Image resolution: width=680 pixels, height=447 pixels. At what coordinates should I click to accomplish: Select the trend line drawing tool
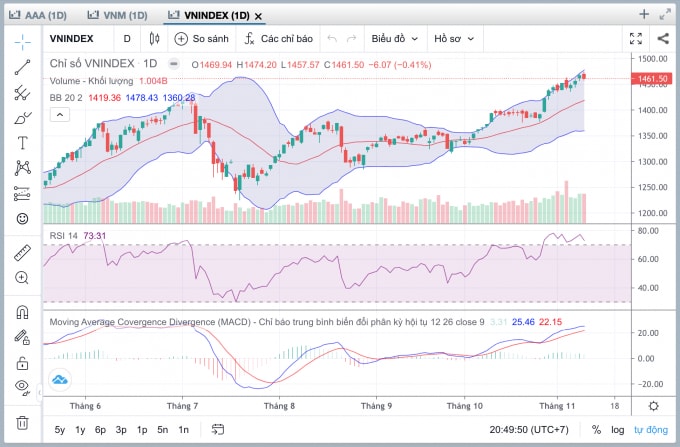pos(23,67)
